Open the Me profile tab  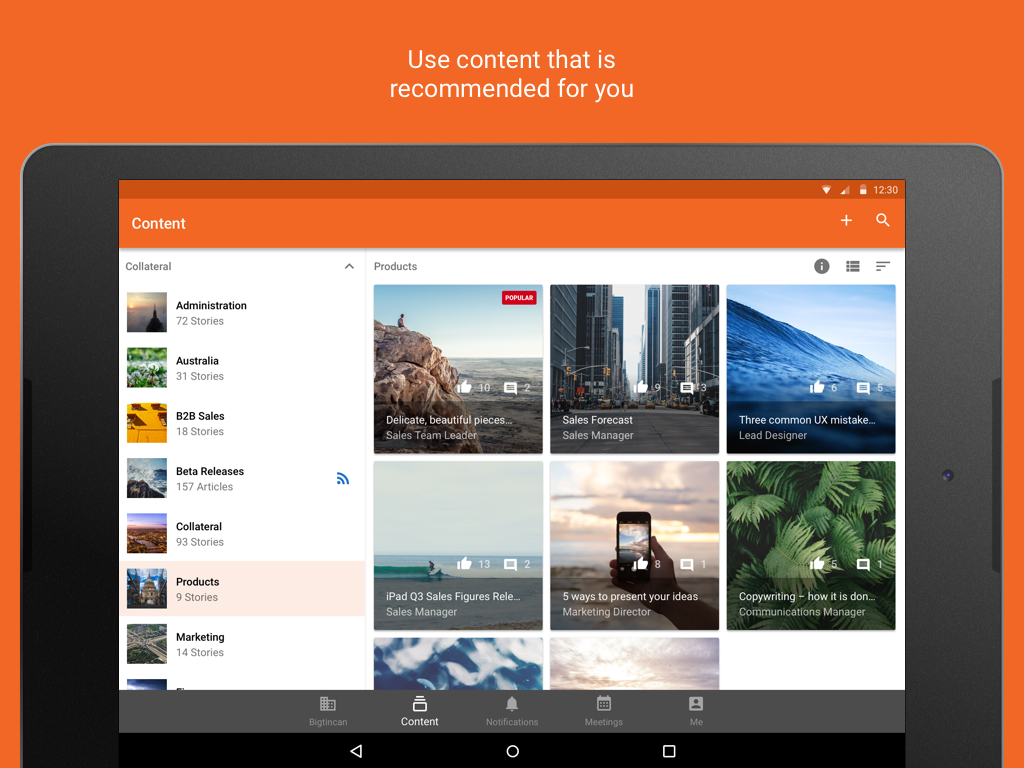[696, 711]
